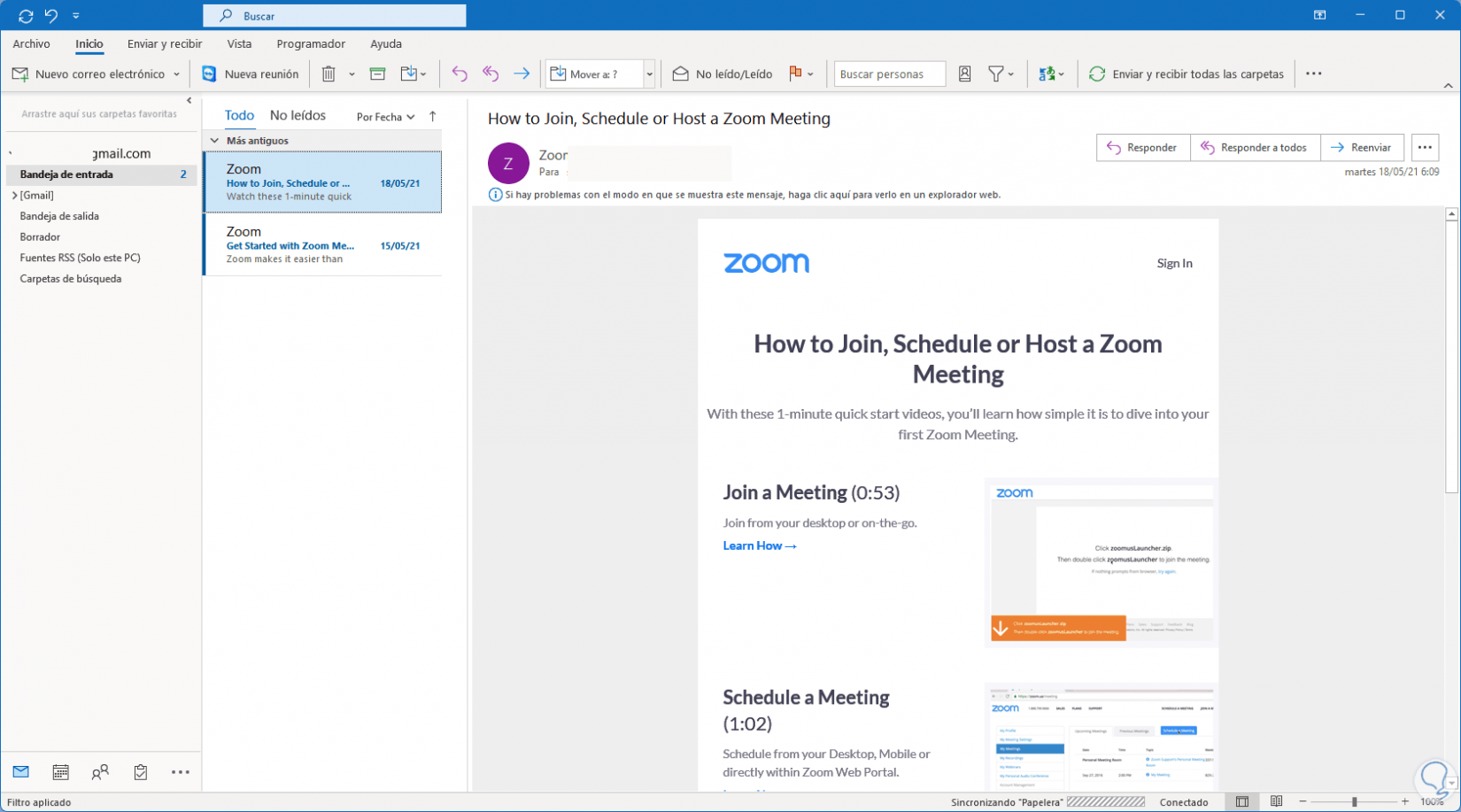This screenshot has width=1461, height=812.
Task: Delete the message with the trash icon
Action: (x=329, y=74)
